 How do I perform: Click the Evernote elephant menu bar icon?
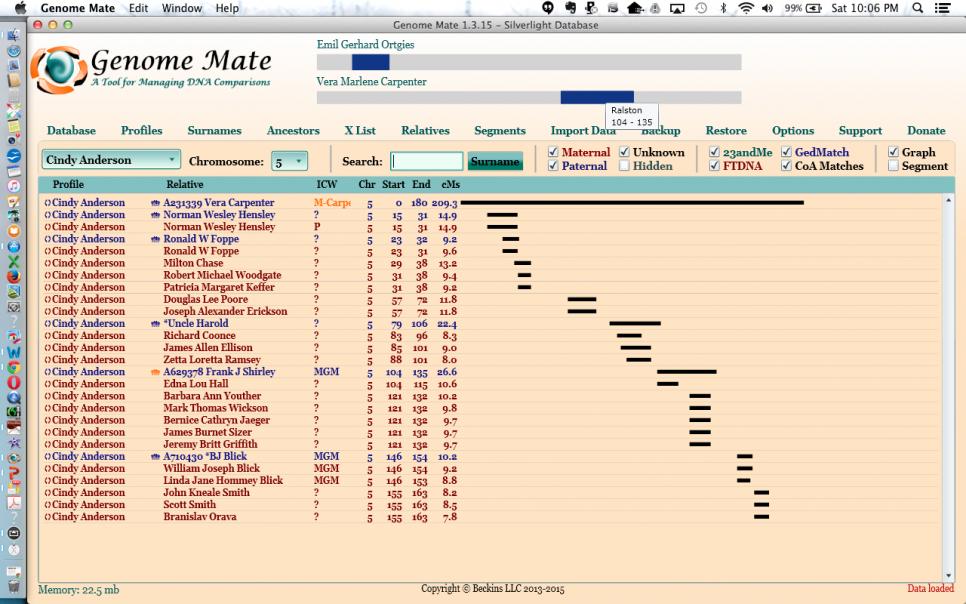coord(570,8)
